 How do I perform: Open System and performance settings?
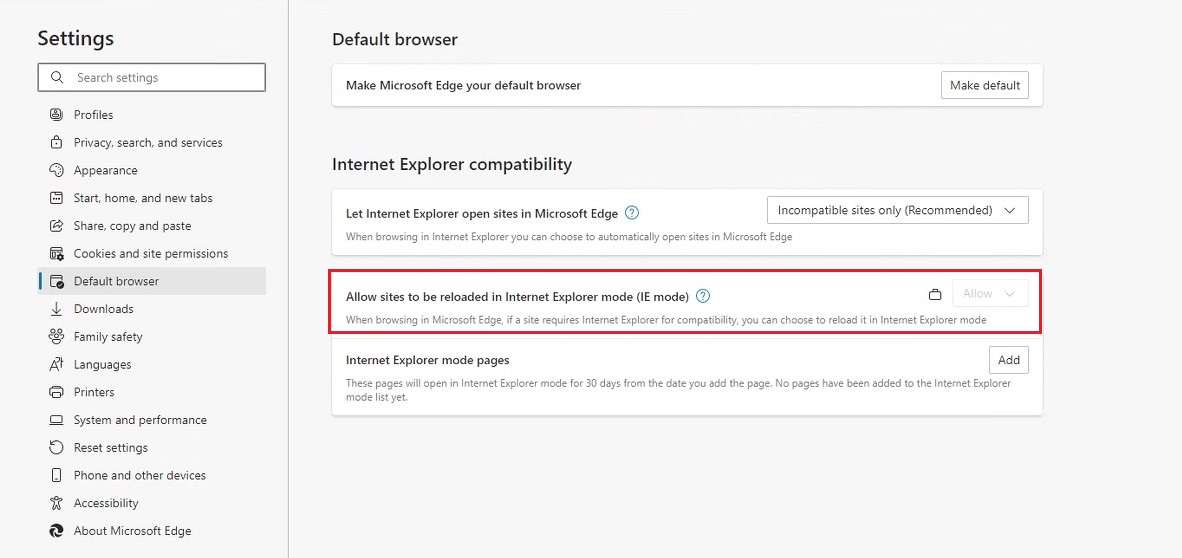[x=152, y=420]
